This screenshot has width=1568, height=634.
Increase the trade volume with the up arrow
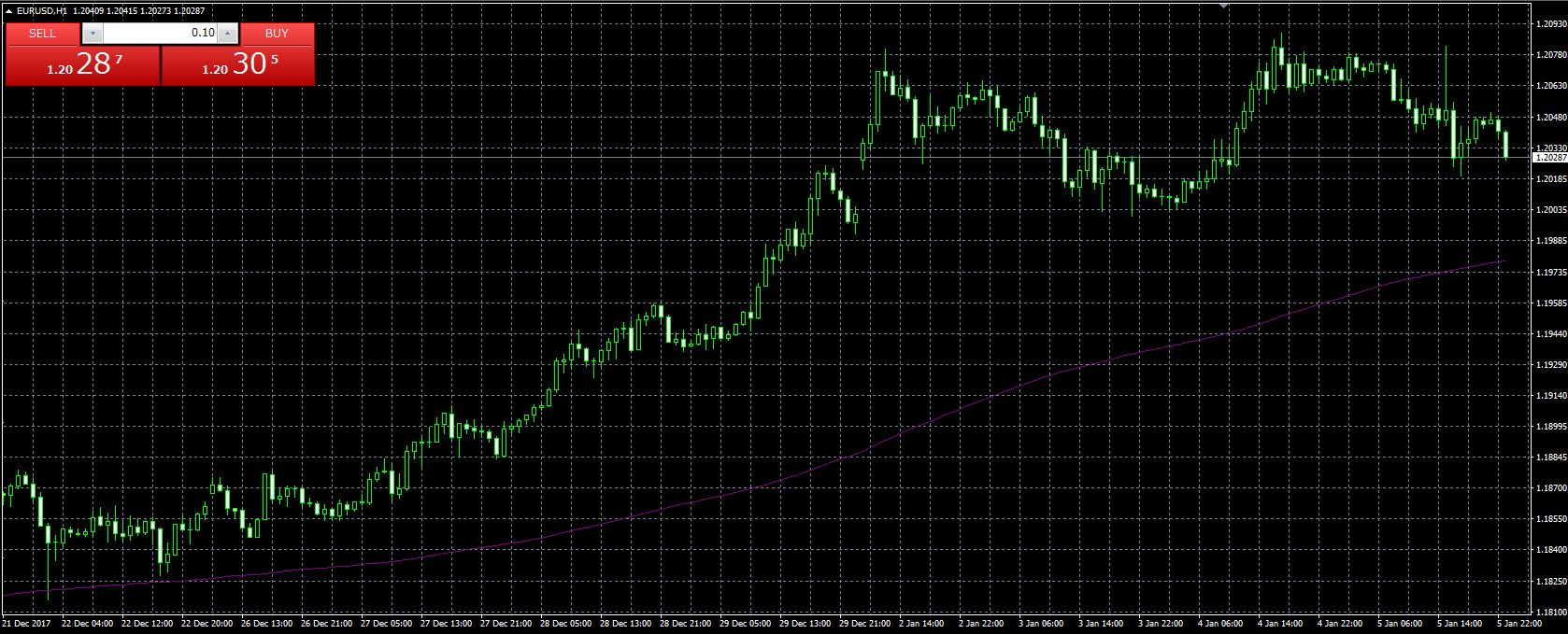(227, 34)
